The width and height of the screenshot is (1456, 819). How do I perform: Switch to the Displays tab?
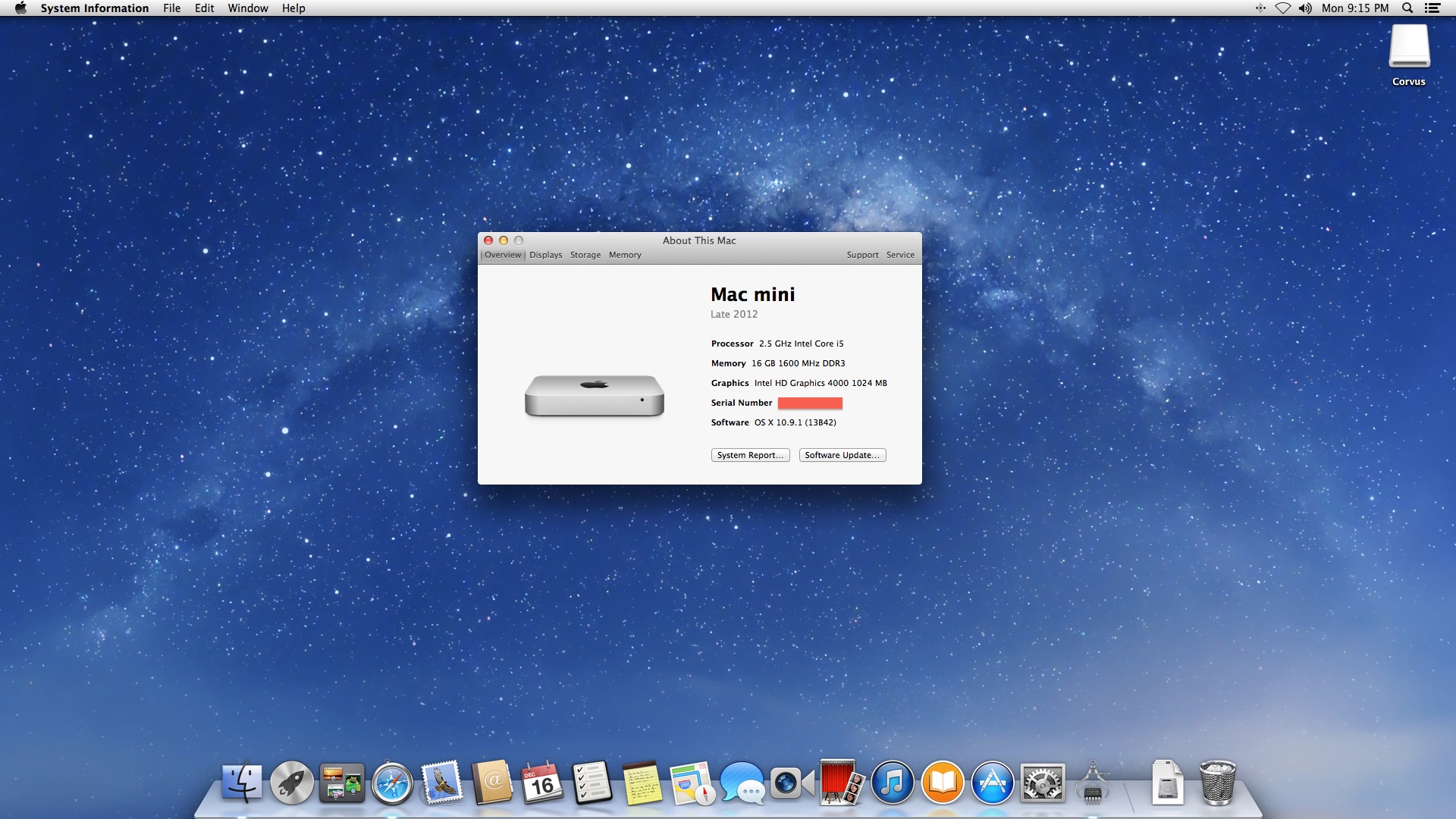coord(546,255)
